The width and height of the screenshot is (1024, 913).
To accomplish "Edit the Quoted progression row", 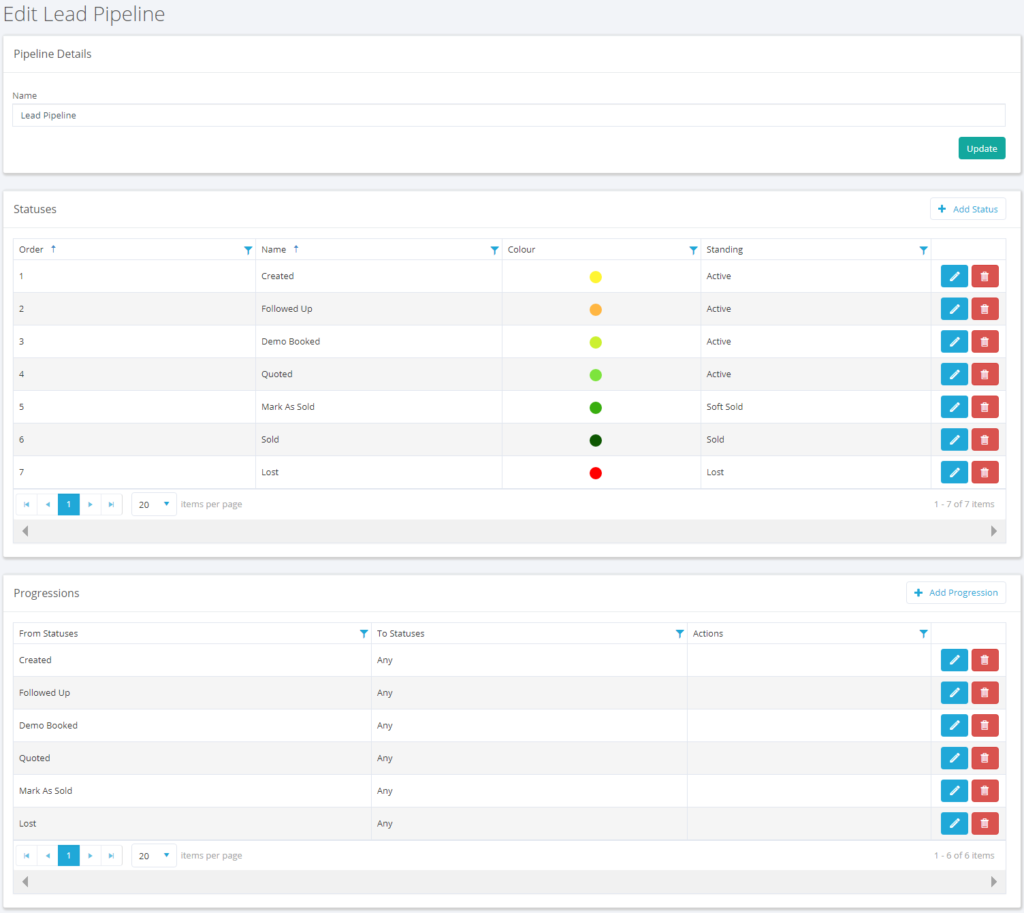I will tap(954, 758).
